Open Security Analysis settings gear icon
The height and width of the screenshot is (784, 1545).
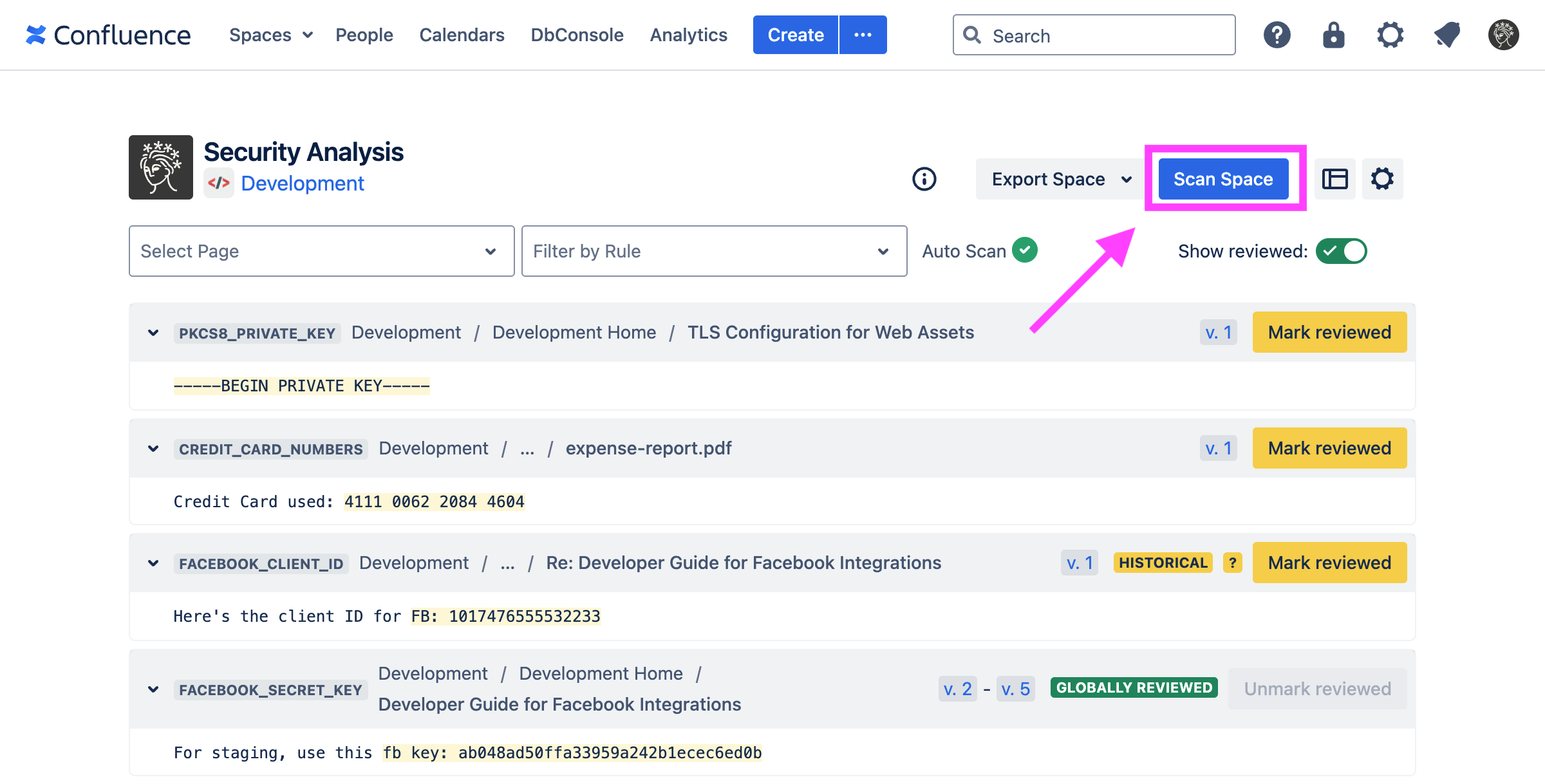tap(1382, 179)
